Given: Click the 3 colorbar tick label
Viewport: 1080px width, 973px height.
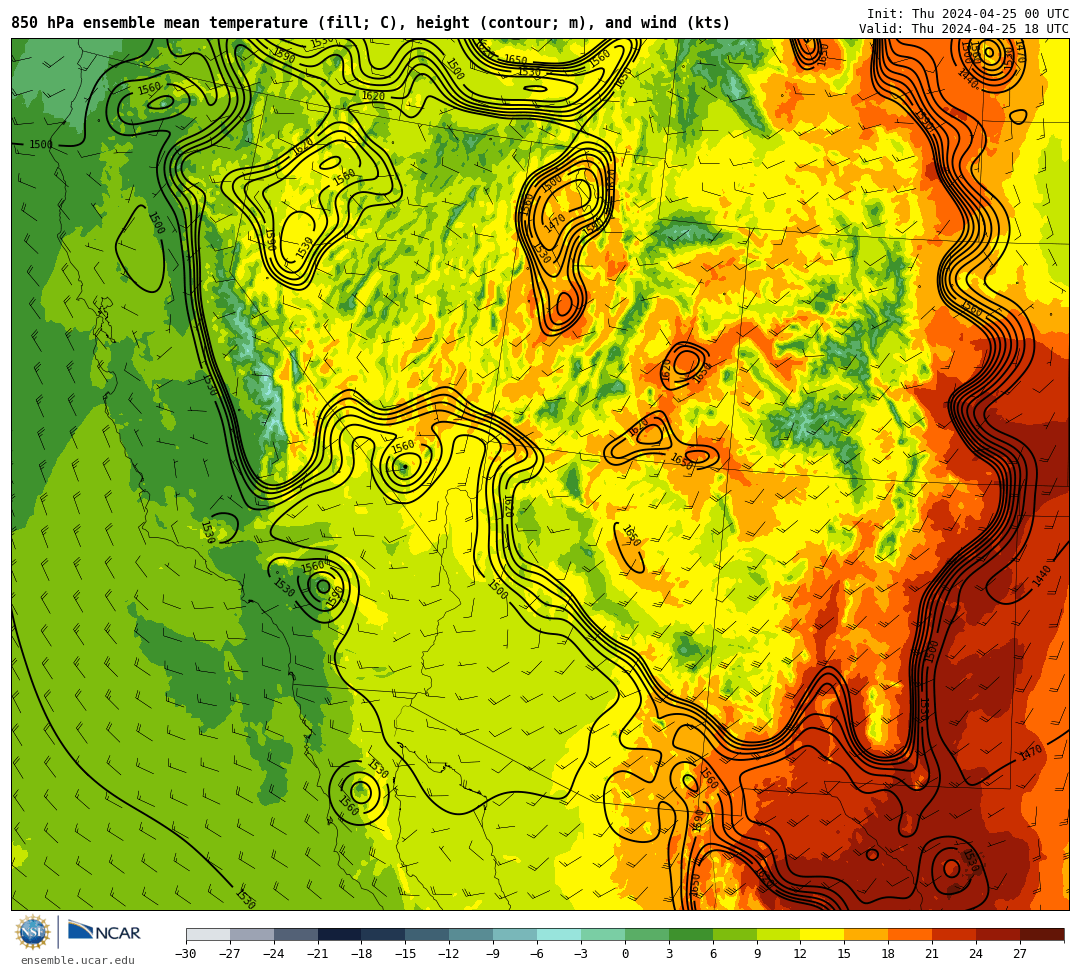Looking at the screenshot, I should pyautogui.click(x=669, y=954).
